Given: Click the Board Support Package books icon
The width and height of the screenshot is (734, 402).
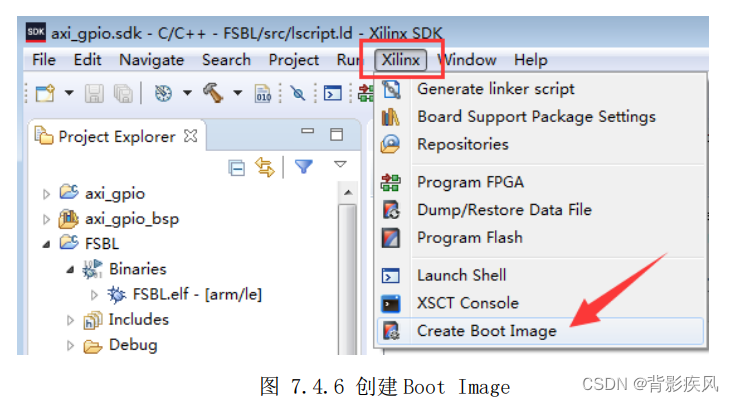Looking at the screenshot, I should [x=390, y=117].
